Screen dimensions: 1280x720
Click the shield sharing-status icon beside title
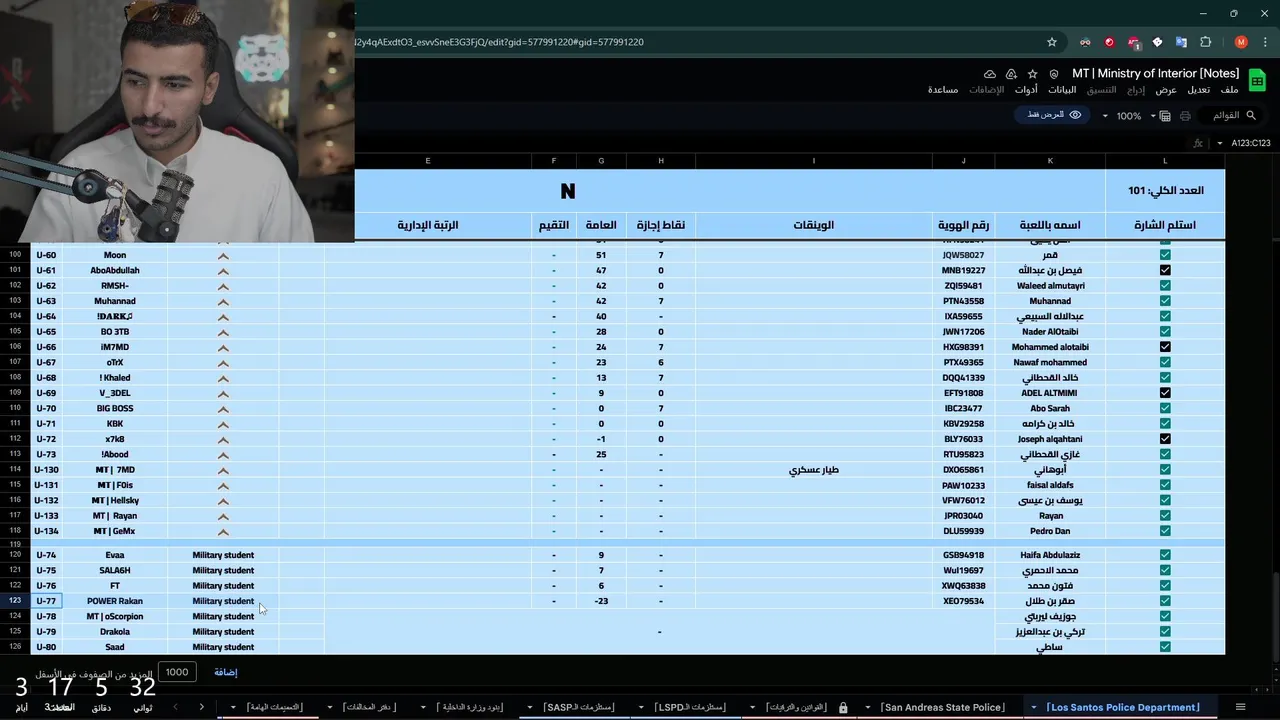(x=1054, y=74)
